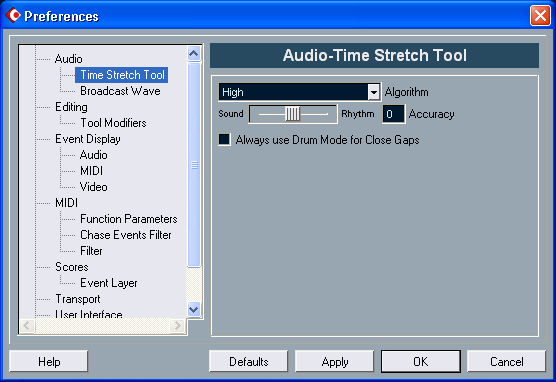The height and width of the screenshot is (382, 556).
Task: Open Audio page under Event Display
Action: tap(94, 155)
